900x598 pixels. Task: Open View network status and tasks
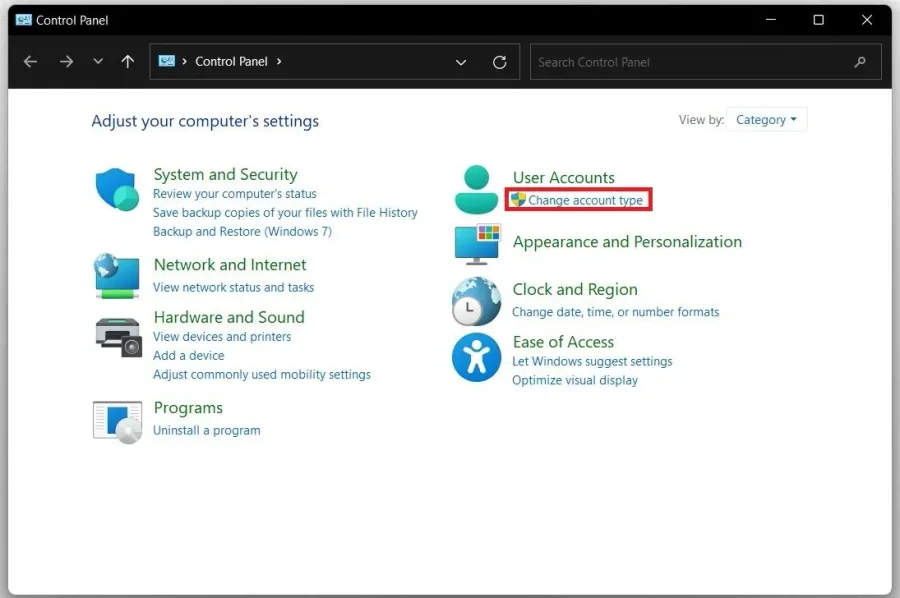pos(234,287)
